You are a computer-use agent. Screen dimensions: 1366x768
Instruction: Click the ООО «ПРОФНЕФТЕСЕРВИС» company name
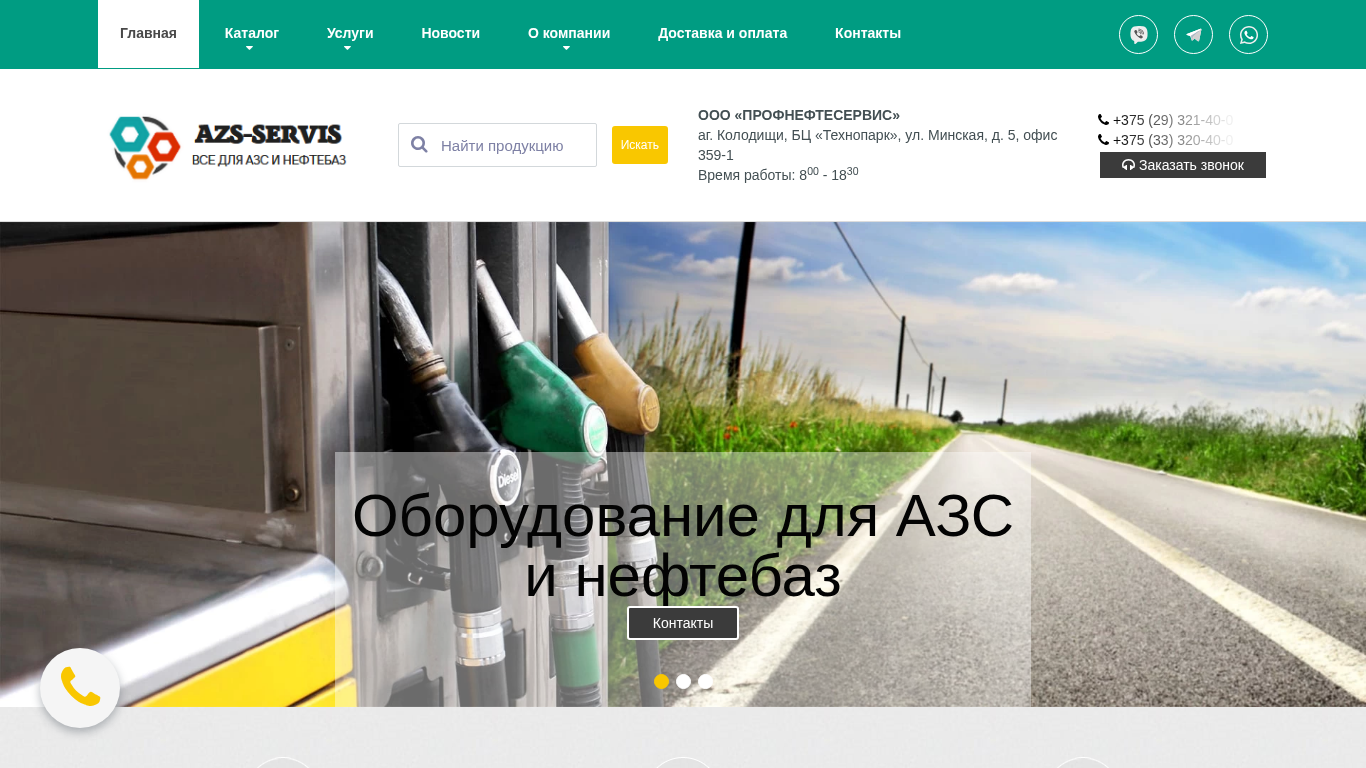[799, 115]
